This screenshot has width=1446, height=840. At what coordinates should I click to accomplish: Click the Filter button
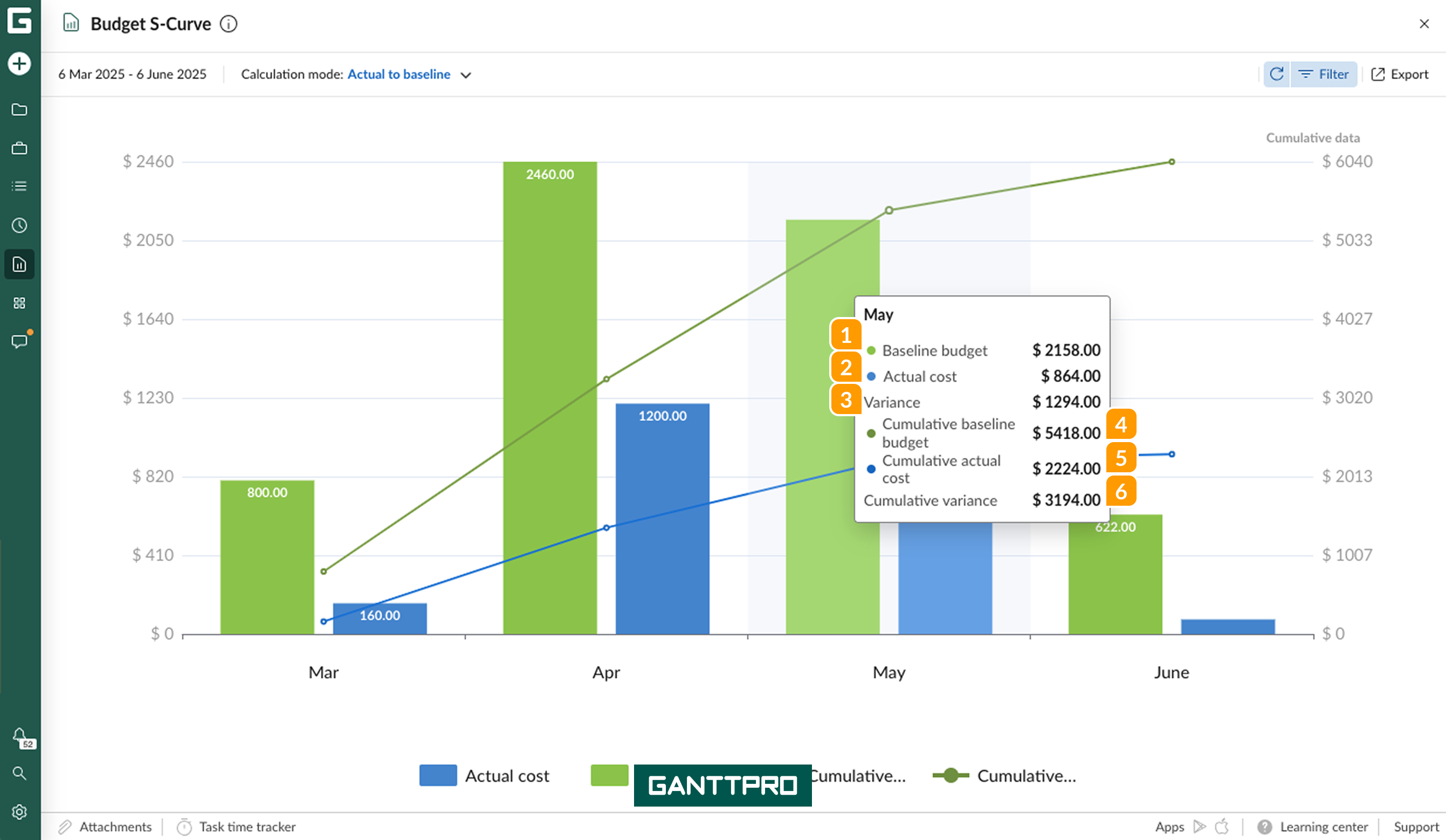[1324, 74]
